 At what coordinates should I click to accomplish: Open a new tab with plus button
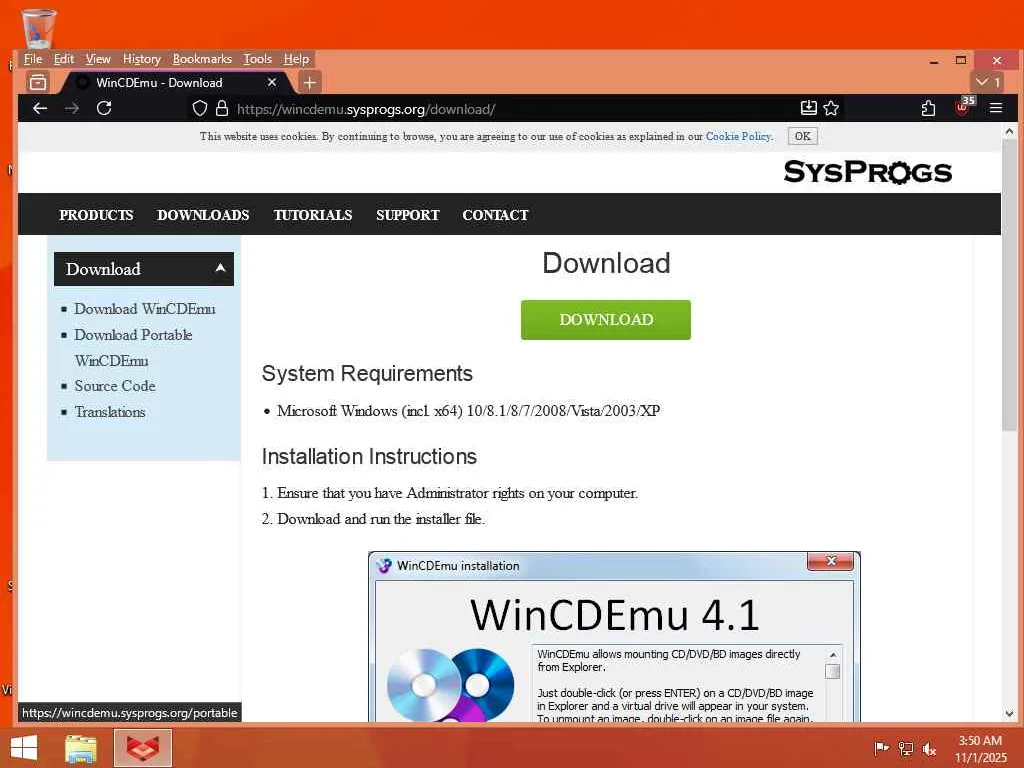click(310, 83)
